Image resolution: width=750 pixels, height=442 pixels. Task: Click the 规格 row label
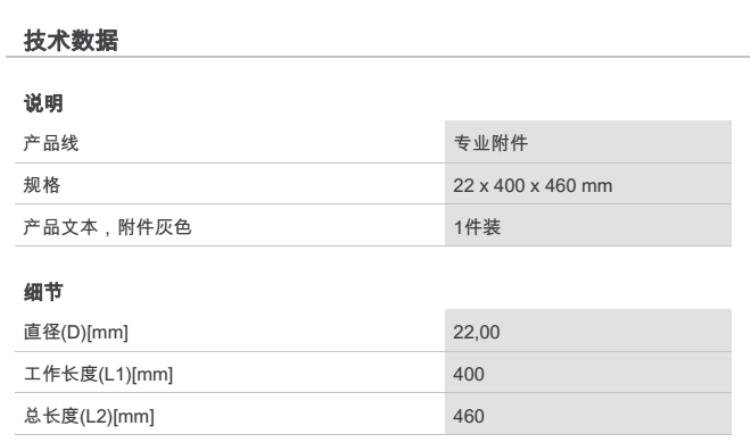point(39,186)
